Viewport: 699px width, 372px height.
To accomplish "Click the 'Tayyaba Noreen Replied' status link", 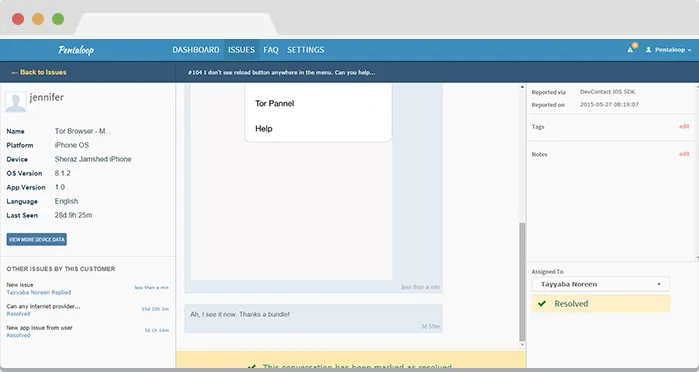I will click(x=39, y=293).
